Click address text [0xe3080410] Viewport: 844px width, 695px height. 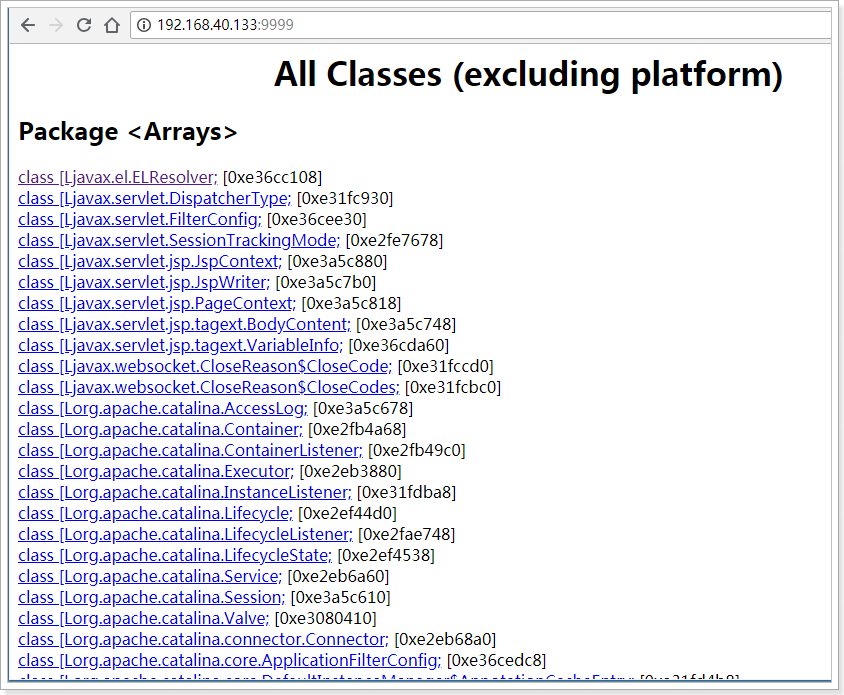pyautogui.click(x=326, y=618)
